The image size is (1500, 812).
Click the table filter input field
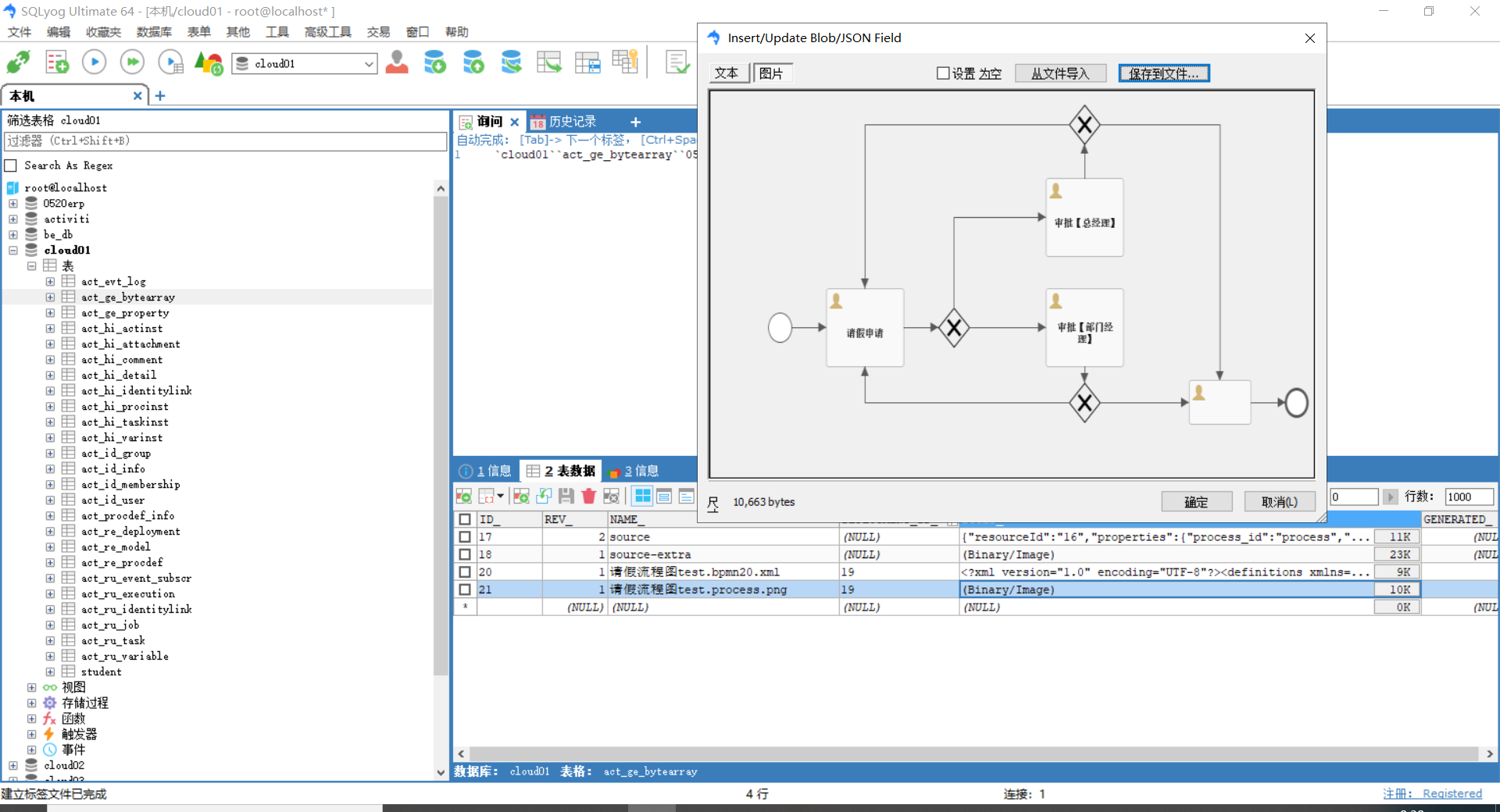(225, 141)
